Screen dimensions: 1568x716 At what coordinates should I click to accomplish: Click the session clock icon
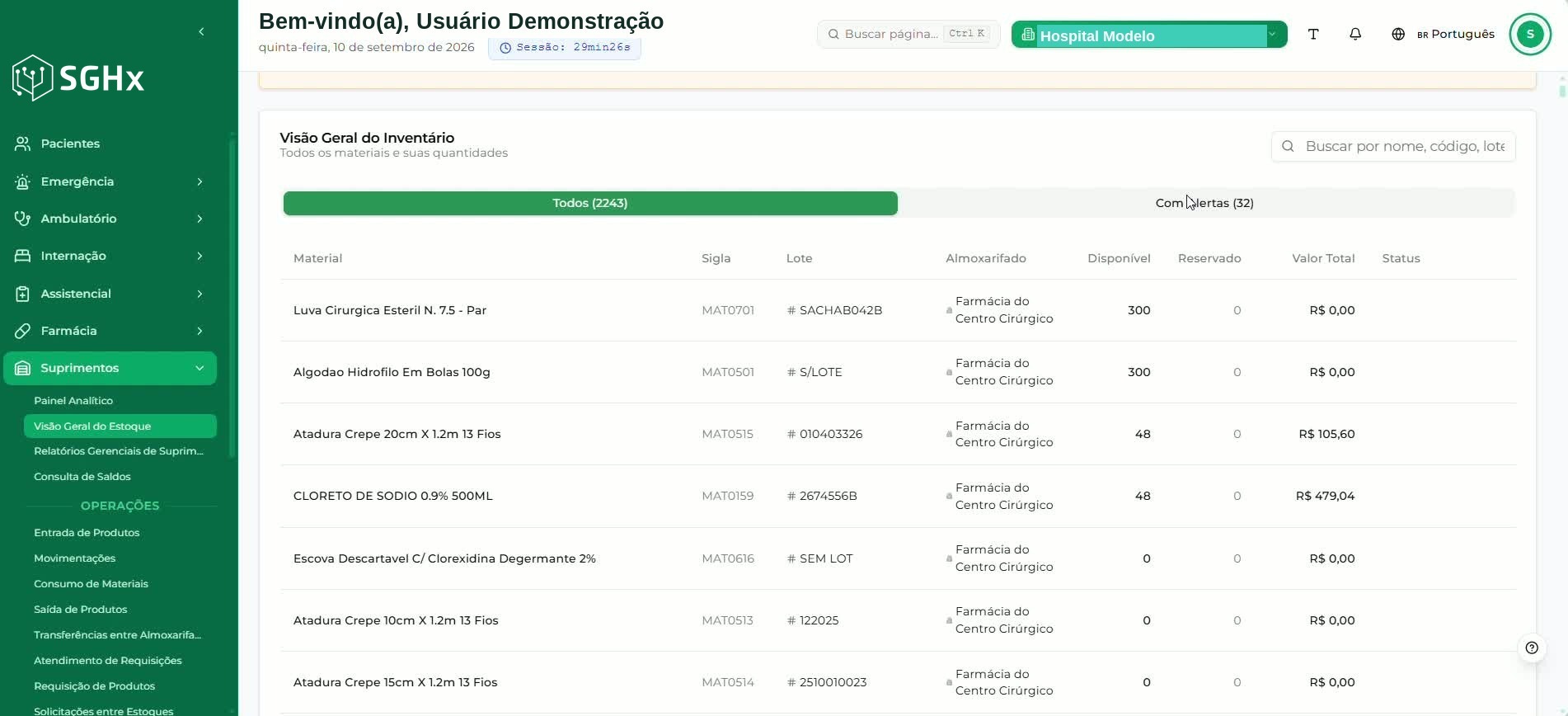(505, 48)
